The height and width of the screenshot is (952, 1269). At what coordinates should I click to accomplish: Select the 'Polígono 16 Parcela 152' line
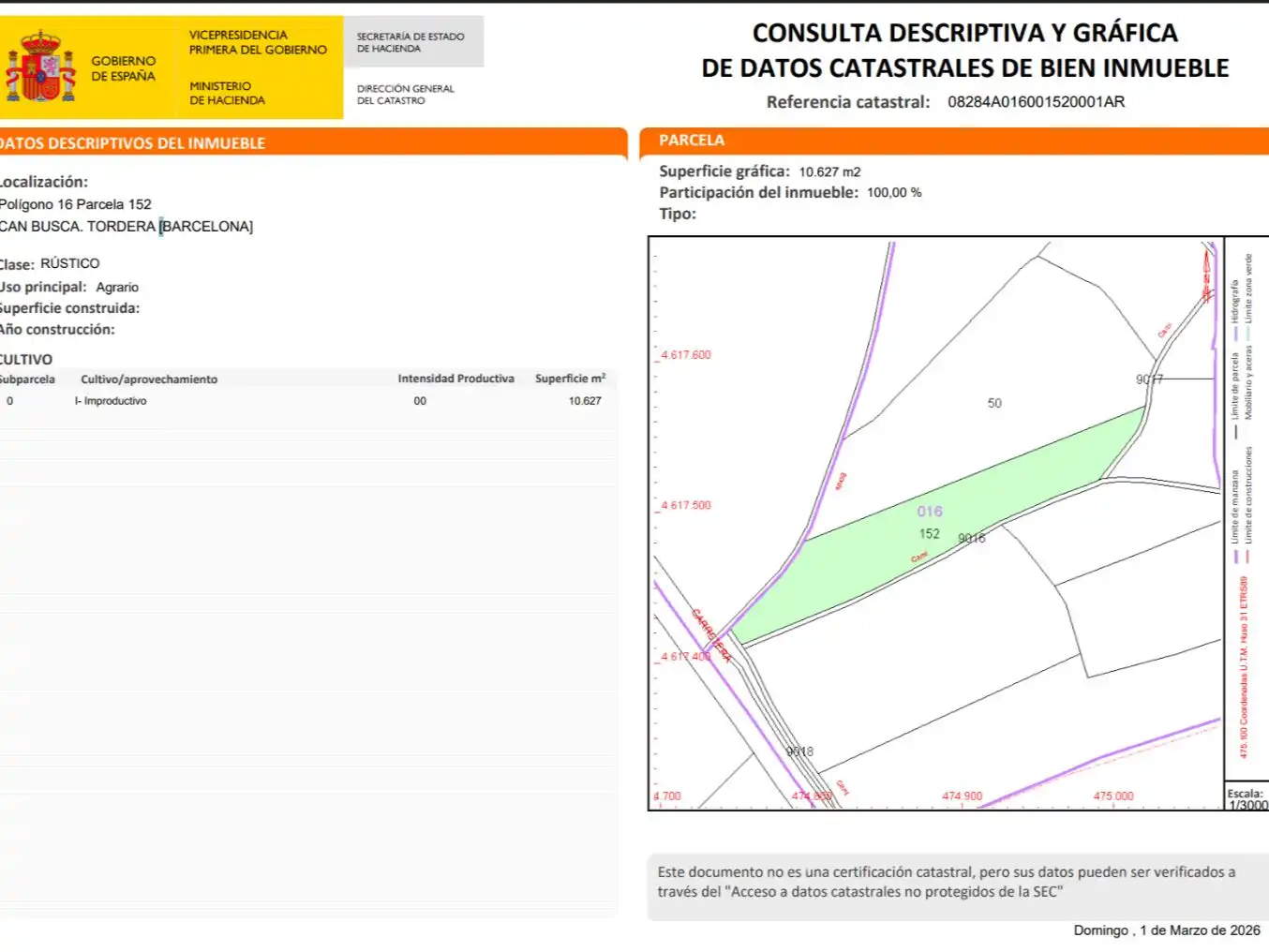[x=76, y=204]
